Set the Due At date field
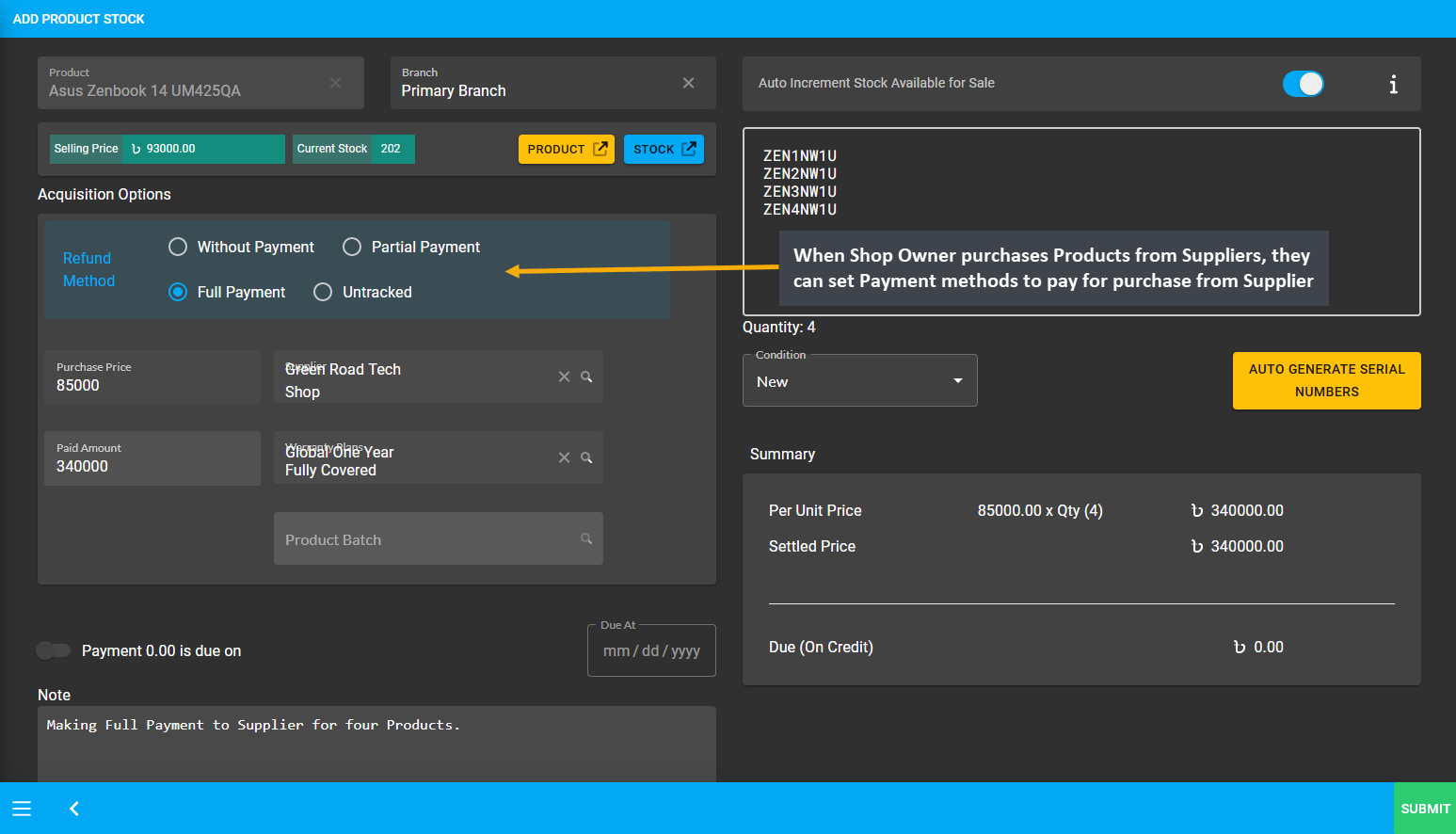 click(x=651, y=650)
